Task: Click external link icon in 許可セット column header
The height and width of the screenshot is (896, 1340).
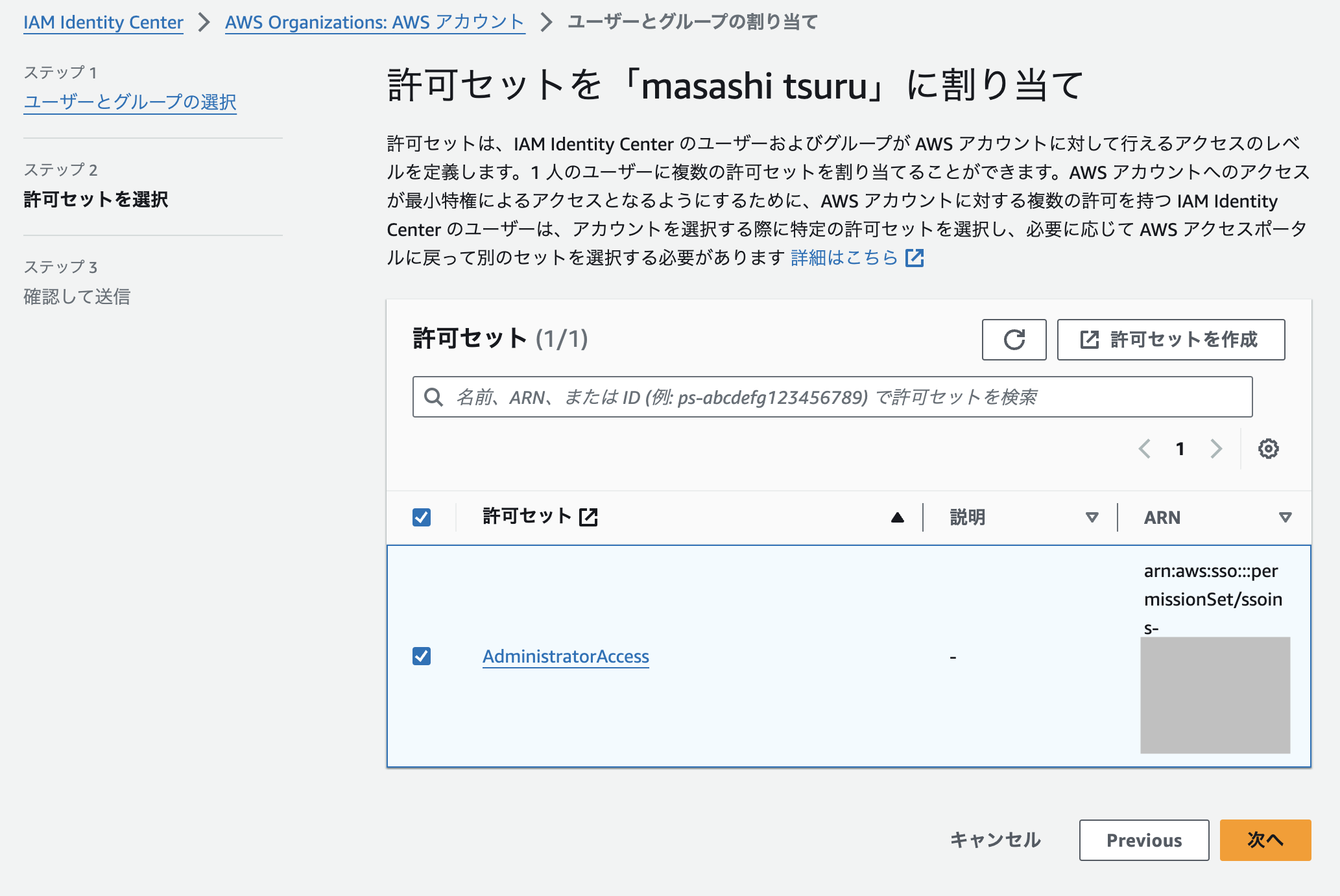Action: tap(588, 517)
